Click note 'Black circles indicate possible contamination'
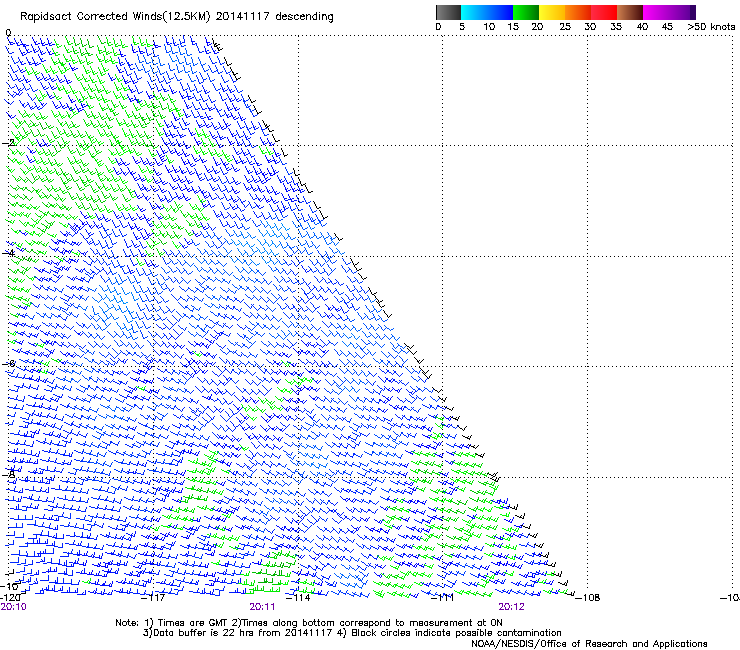The width and height of the screenshot is (740, 650). click(456, 633)
